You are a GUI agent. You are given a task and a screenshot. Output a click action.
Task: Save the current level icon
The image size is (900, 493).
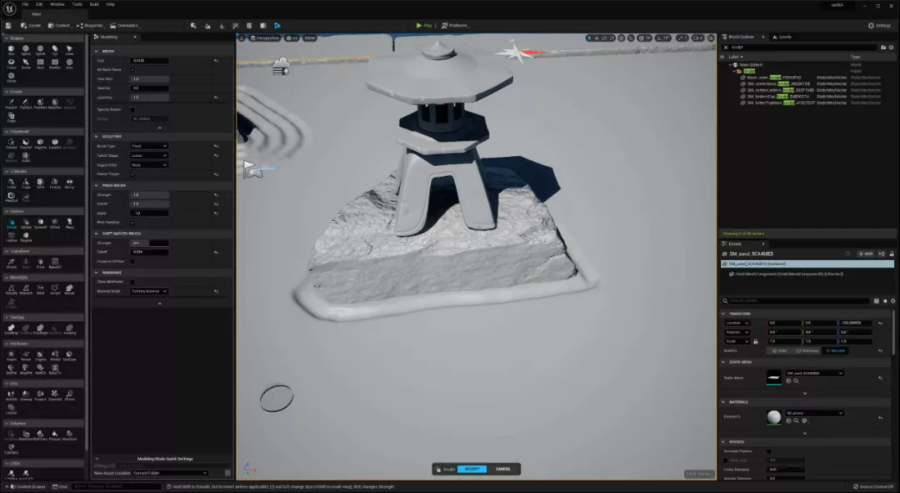(8, 25)
